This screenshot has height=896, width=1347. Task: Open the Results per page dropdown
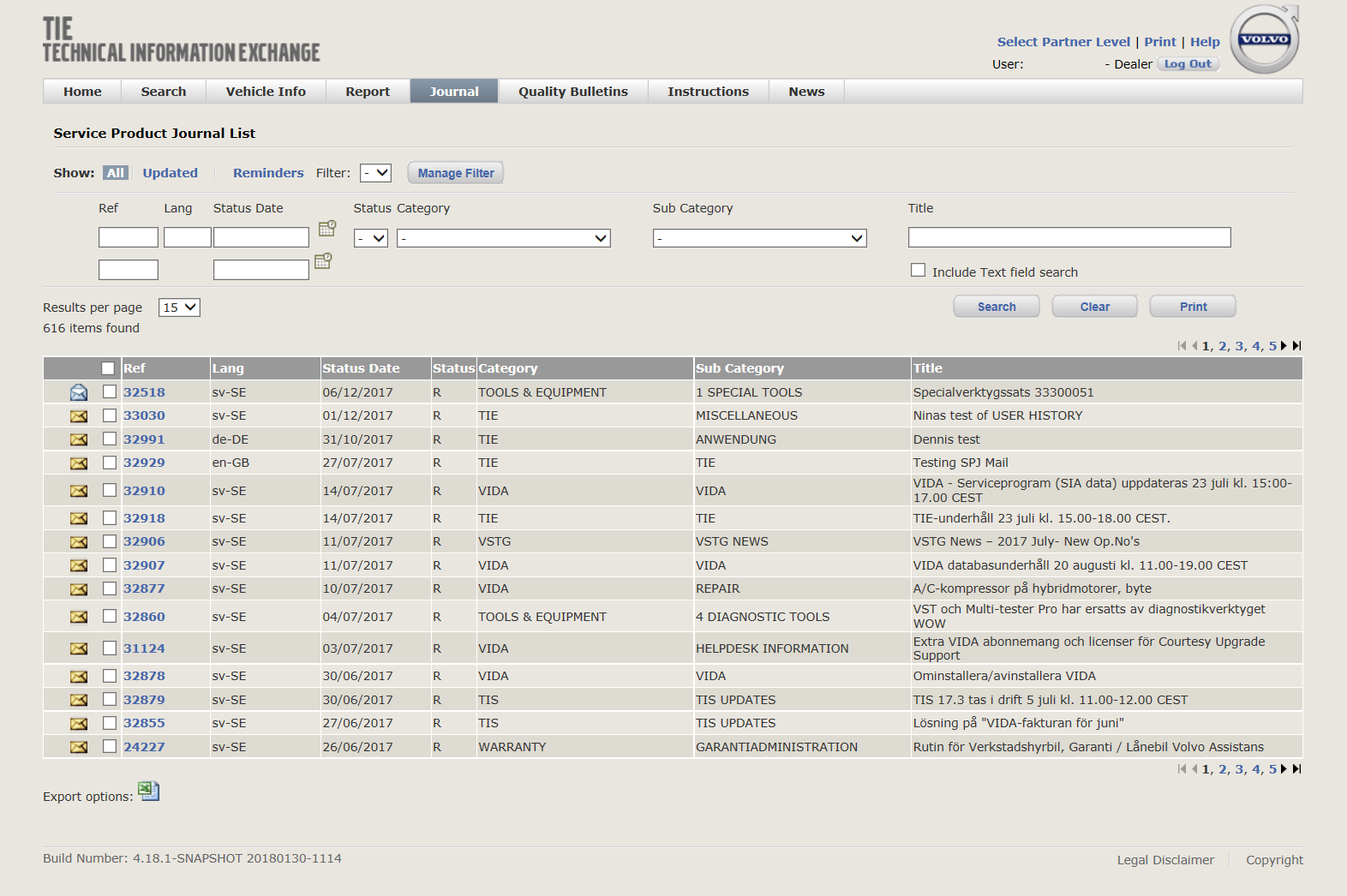click(x=179, y=308)
